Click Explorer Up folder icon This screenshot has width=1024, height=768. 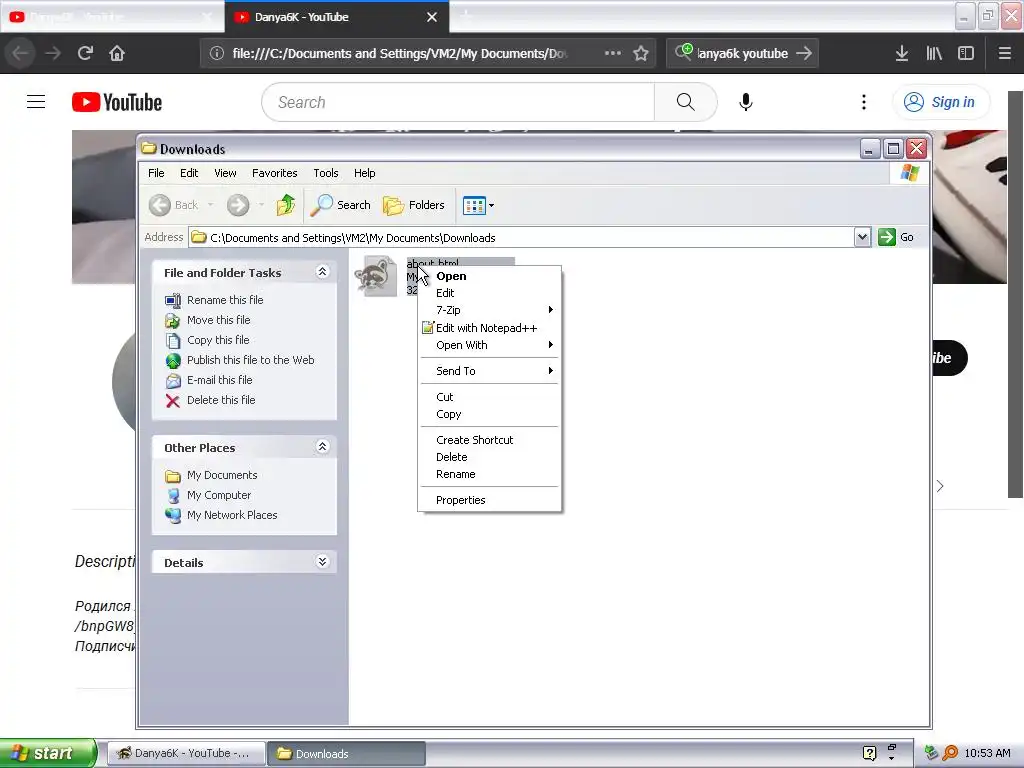(x=286, y=205)
